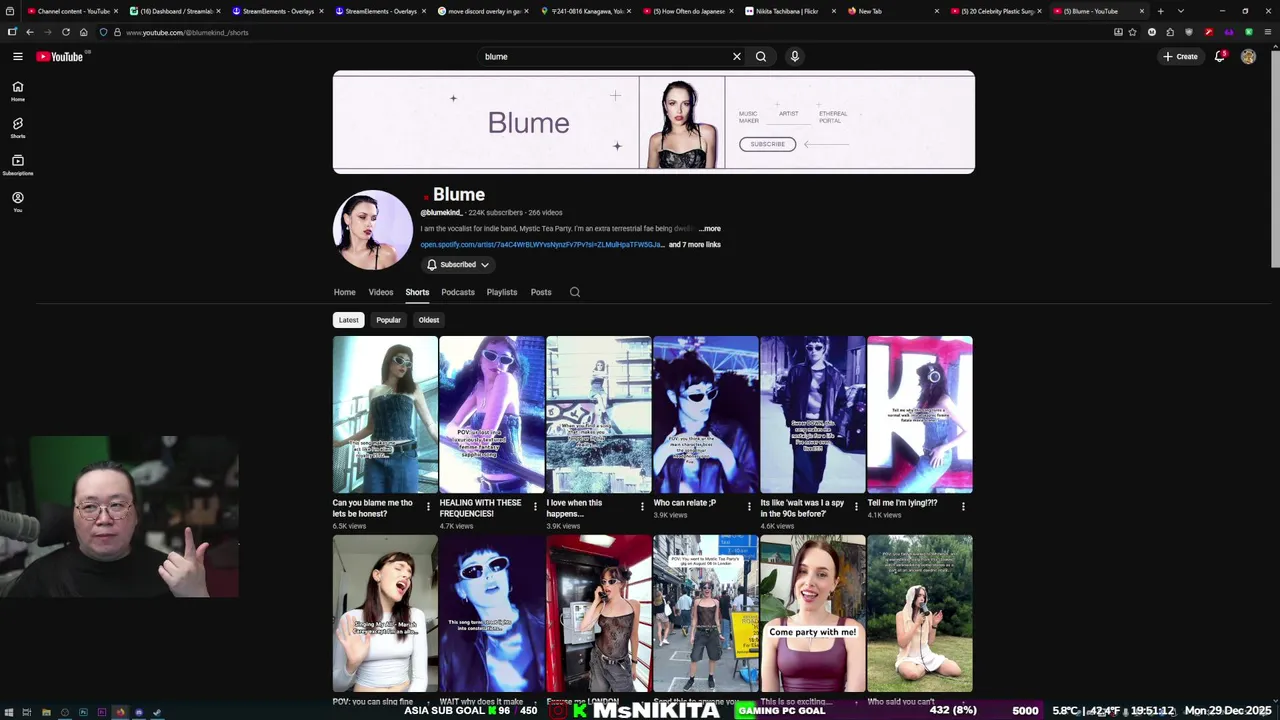
Task: Switch to the channel Videos tab
Action: 381,292
